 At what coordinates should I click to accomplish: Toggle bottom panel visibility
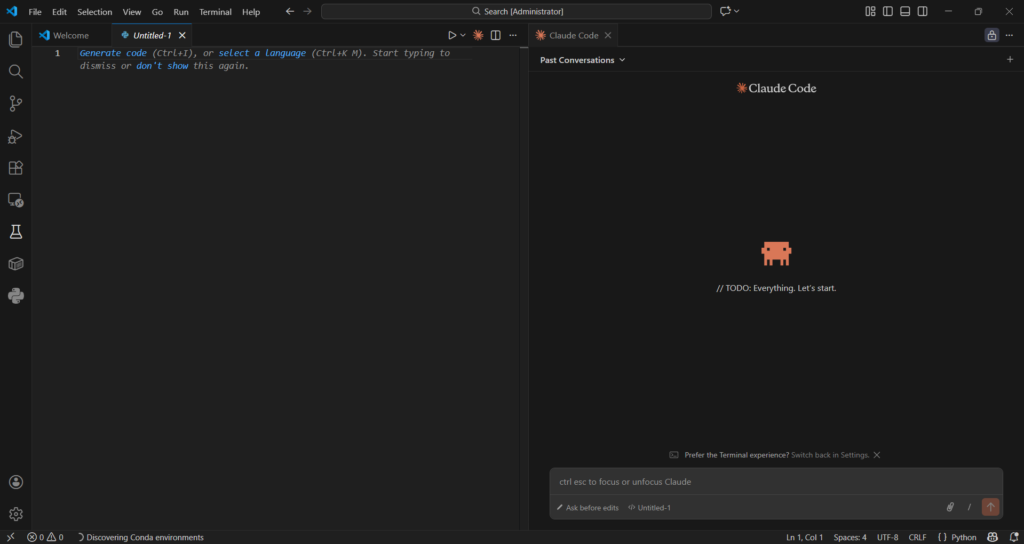[x=905, y=11]
